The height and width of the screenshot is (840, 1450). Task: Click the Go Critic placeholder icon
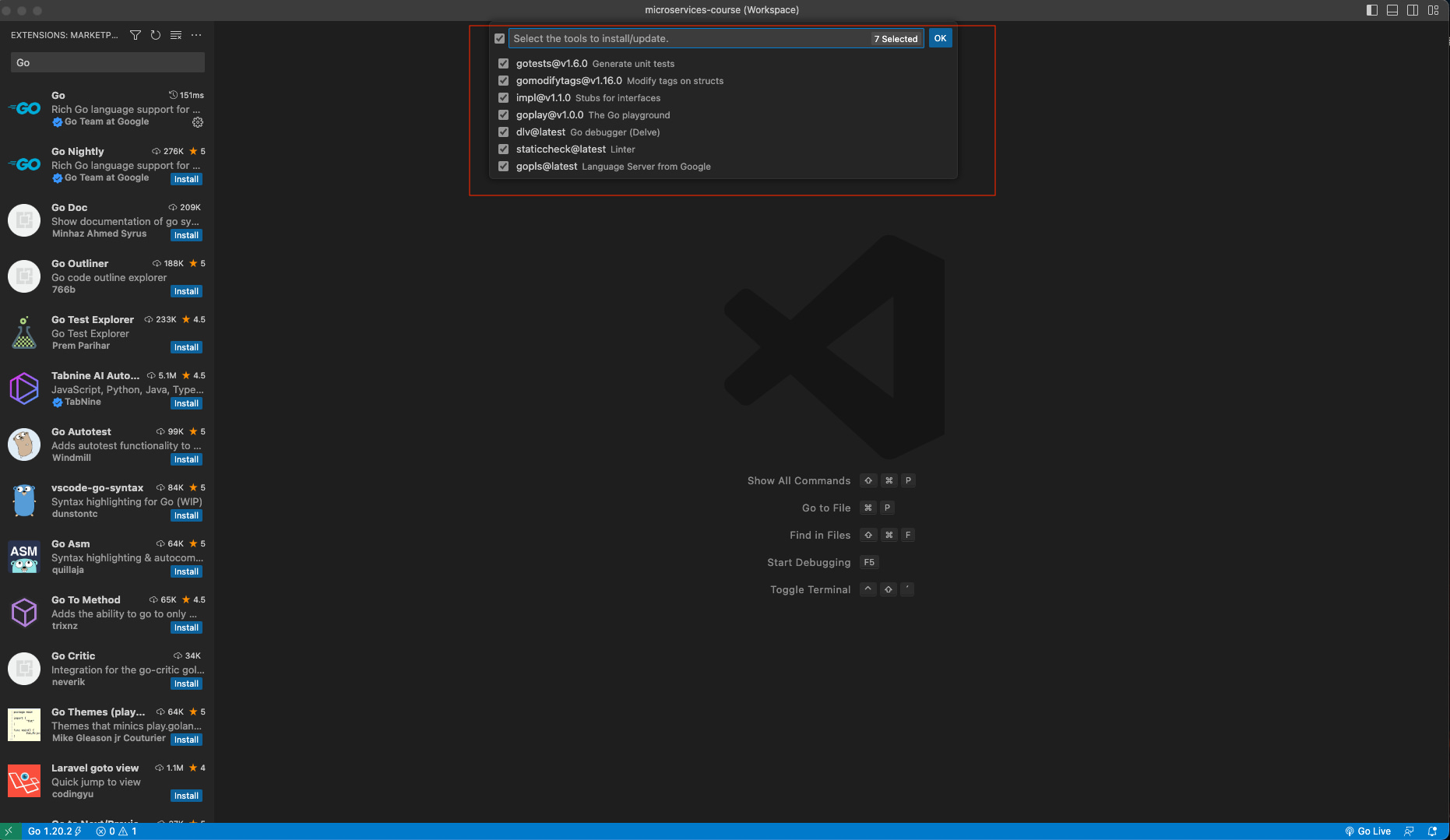pos(24,669)
